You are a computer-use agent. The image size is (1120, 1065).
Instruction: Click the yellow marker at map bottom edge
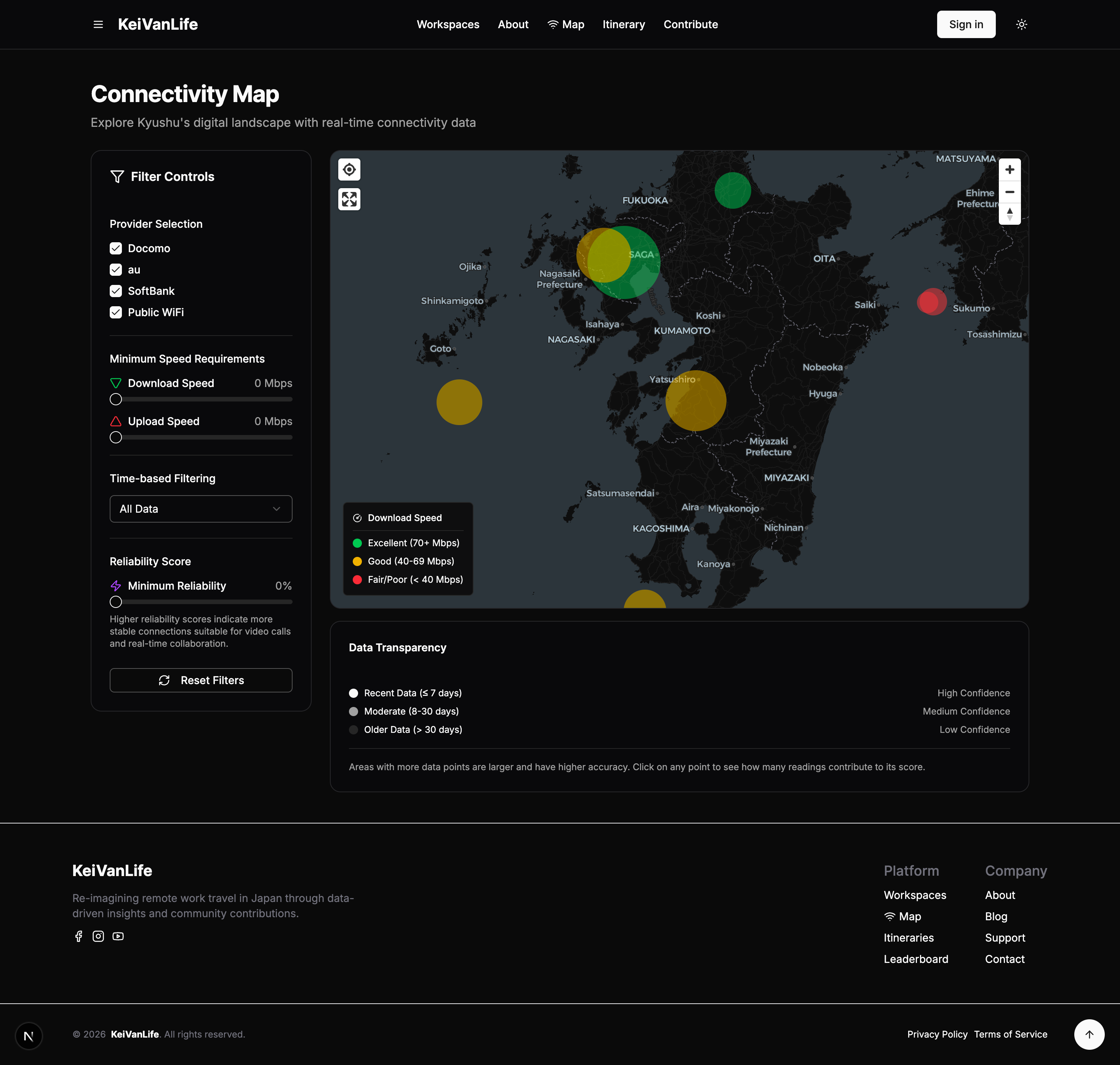pyautogui.click(x=644, y=600)
